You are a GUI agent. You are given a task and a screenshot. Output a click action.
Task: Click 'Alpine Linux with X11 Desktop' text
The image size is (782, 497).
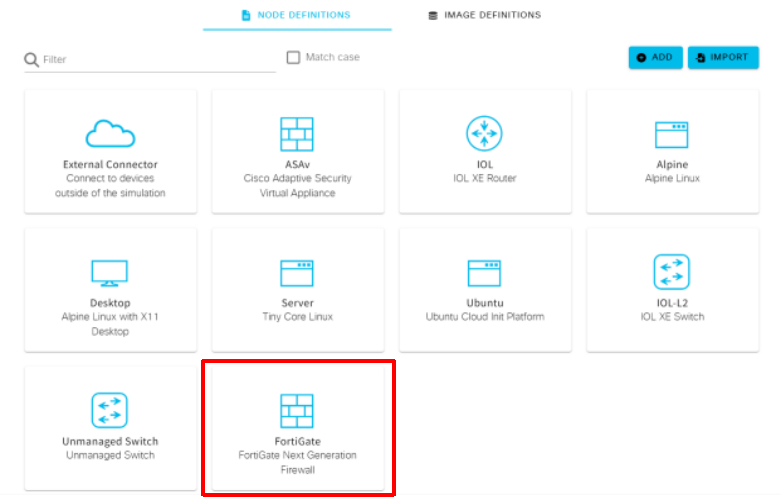110,324
